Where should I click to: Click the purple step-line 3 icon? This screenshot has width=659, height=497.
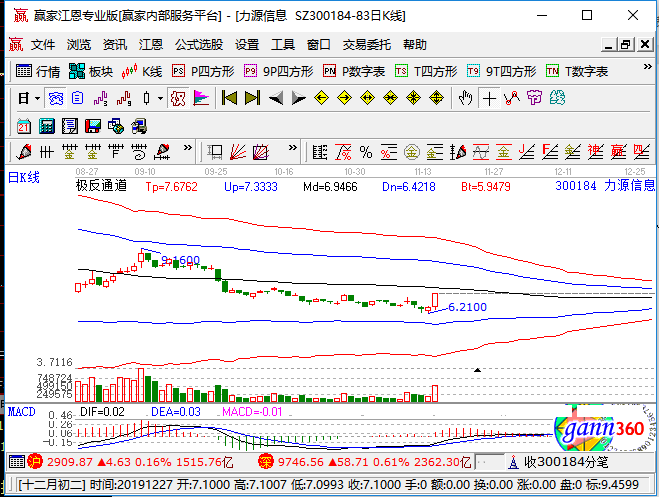coord(100,99)
